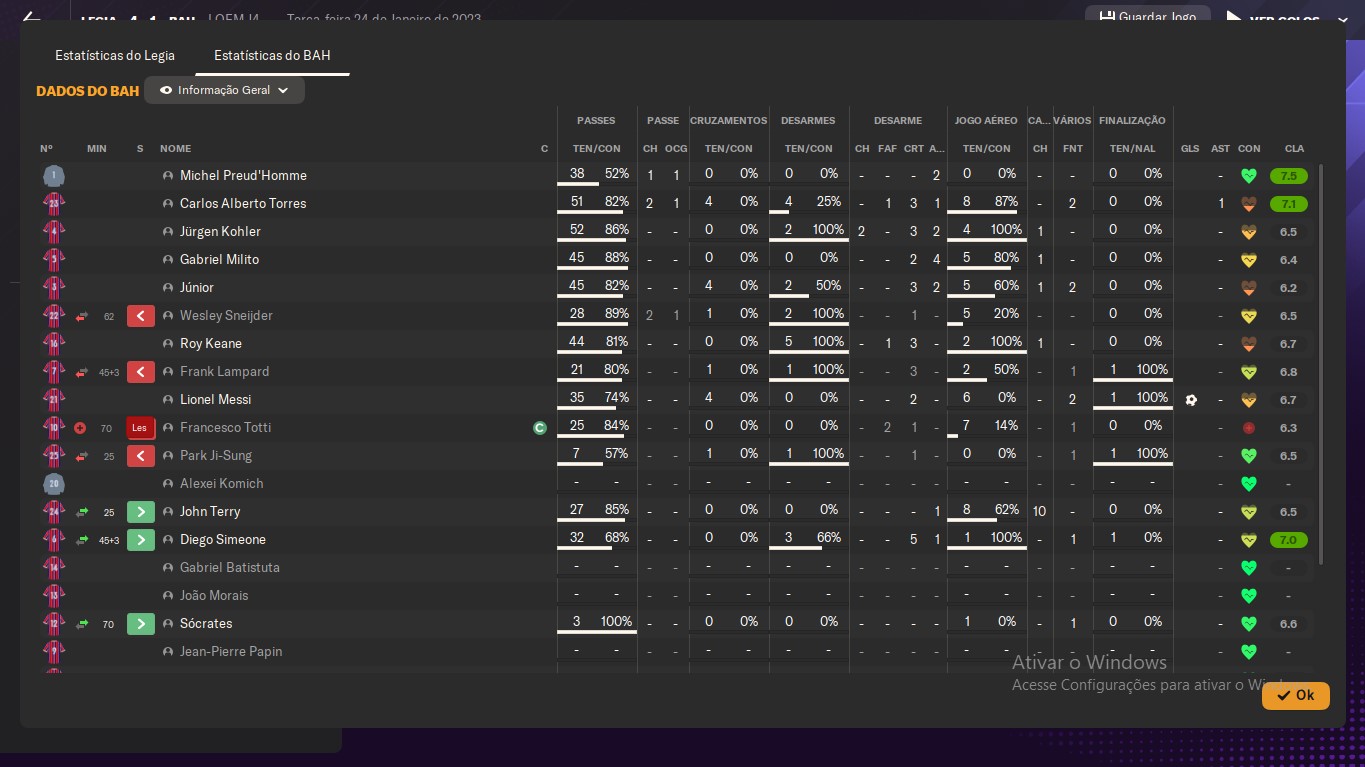
Task: Click Michel Preud'Homme's goalkeeper shirt icon
Action: pos(53,176)
